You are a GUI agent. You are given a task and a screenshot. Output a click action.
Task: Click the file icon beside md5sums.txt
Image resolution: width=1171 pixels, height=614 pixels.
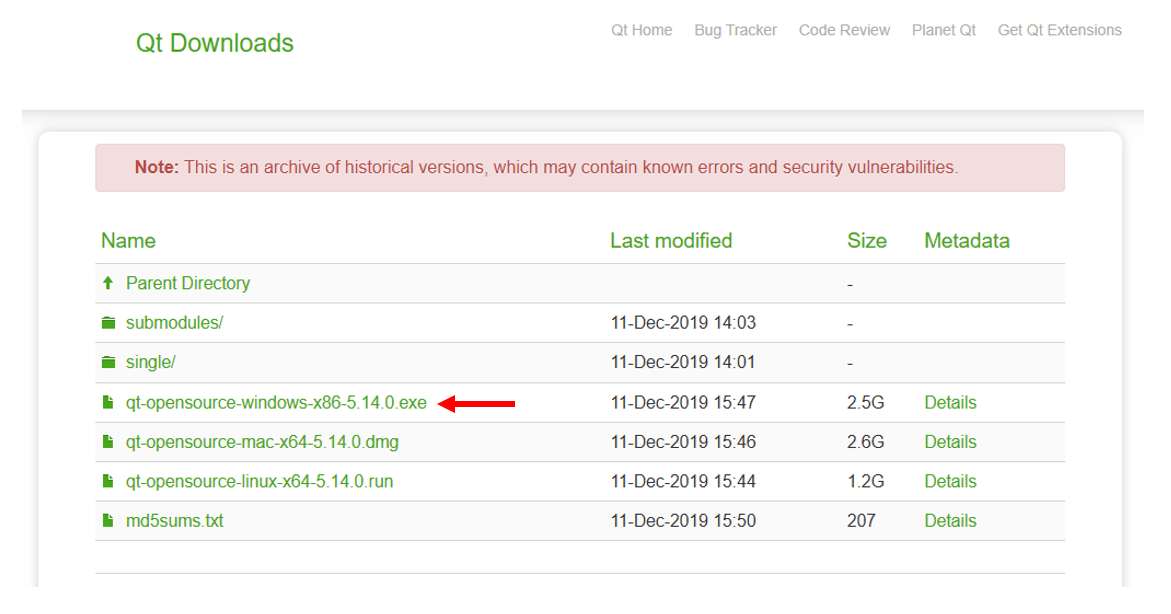click(108, 521)
